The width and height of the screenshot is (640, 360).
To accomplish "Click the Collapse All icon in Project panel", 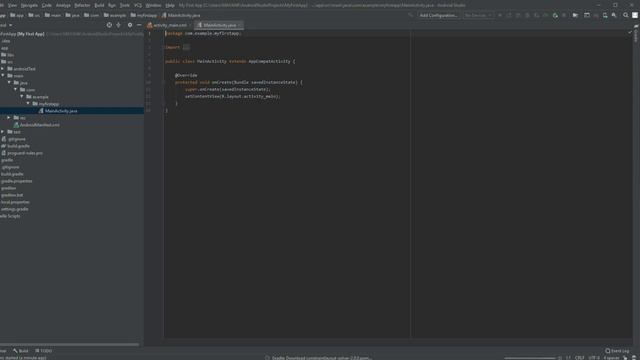I will point(119,25).
